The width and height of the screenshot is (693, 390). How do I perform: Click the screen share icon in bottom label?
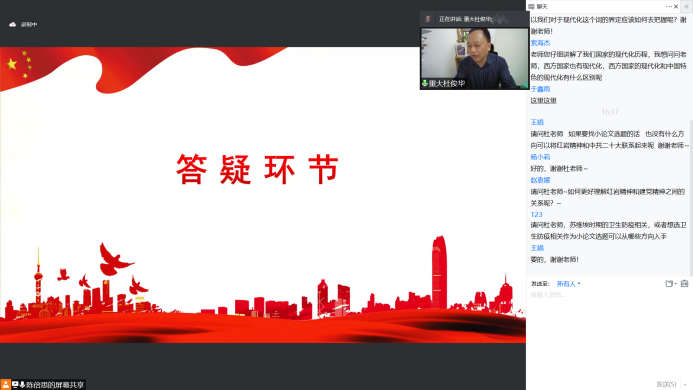[x=15, y=385]
